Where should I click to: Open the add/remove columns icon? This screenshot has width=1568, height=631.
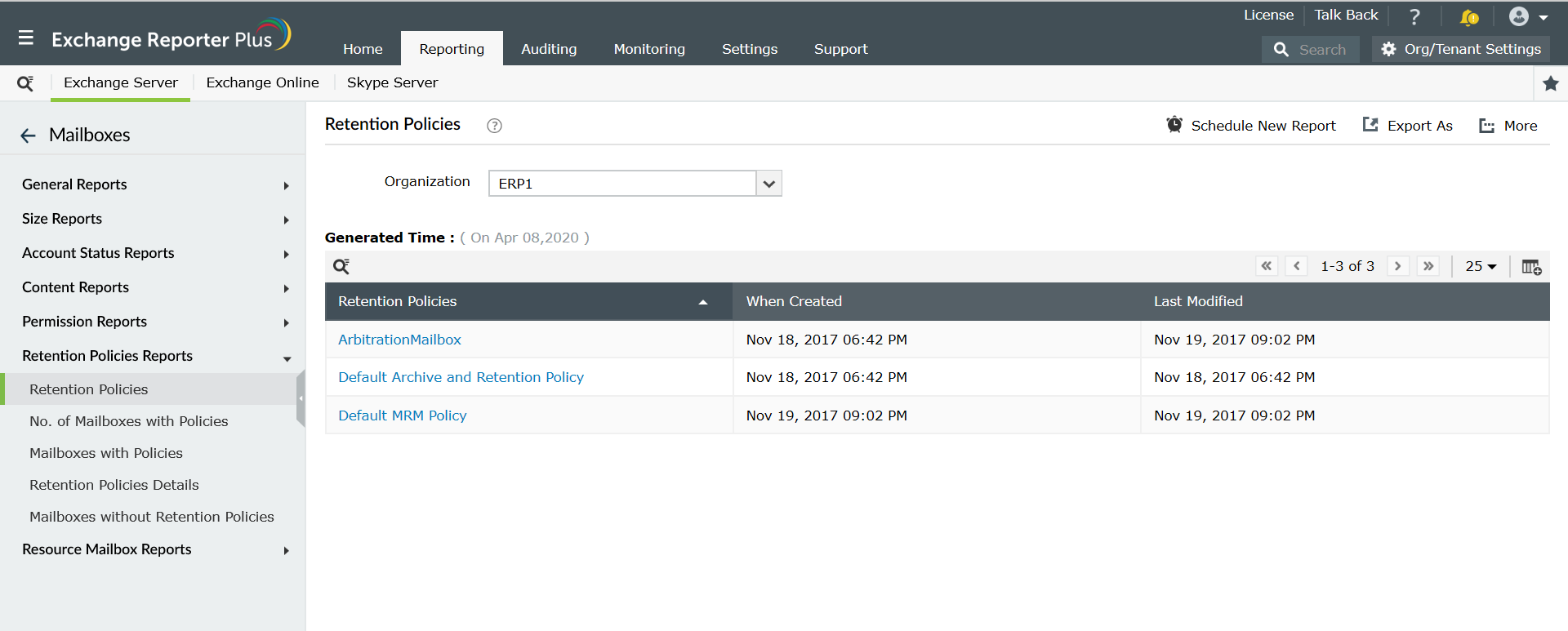pos(1531,267)
